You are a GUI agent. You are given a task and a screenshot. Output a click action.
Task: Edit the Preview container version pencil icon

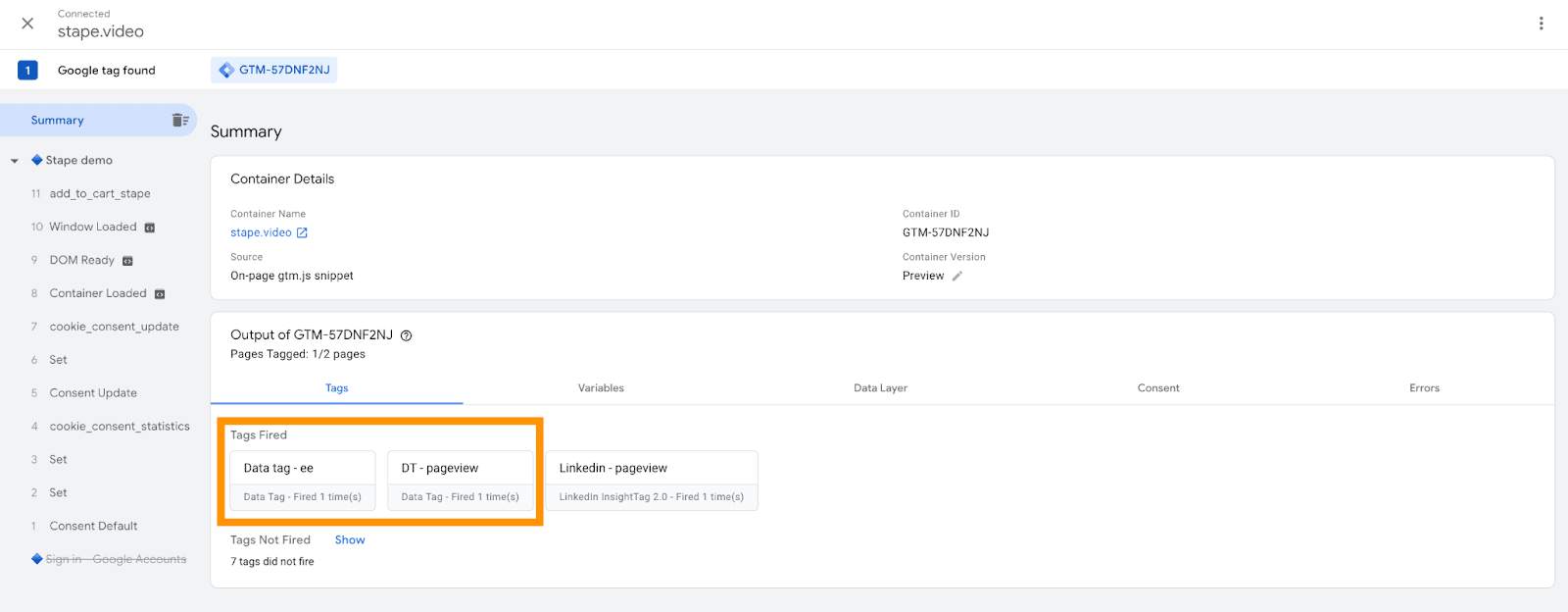(x=957, y=276)
